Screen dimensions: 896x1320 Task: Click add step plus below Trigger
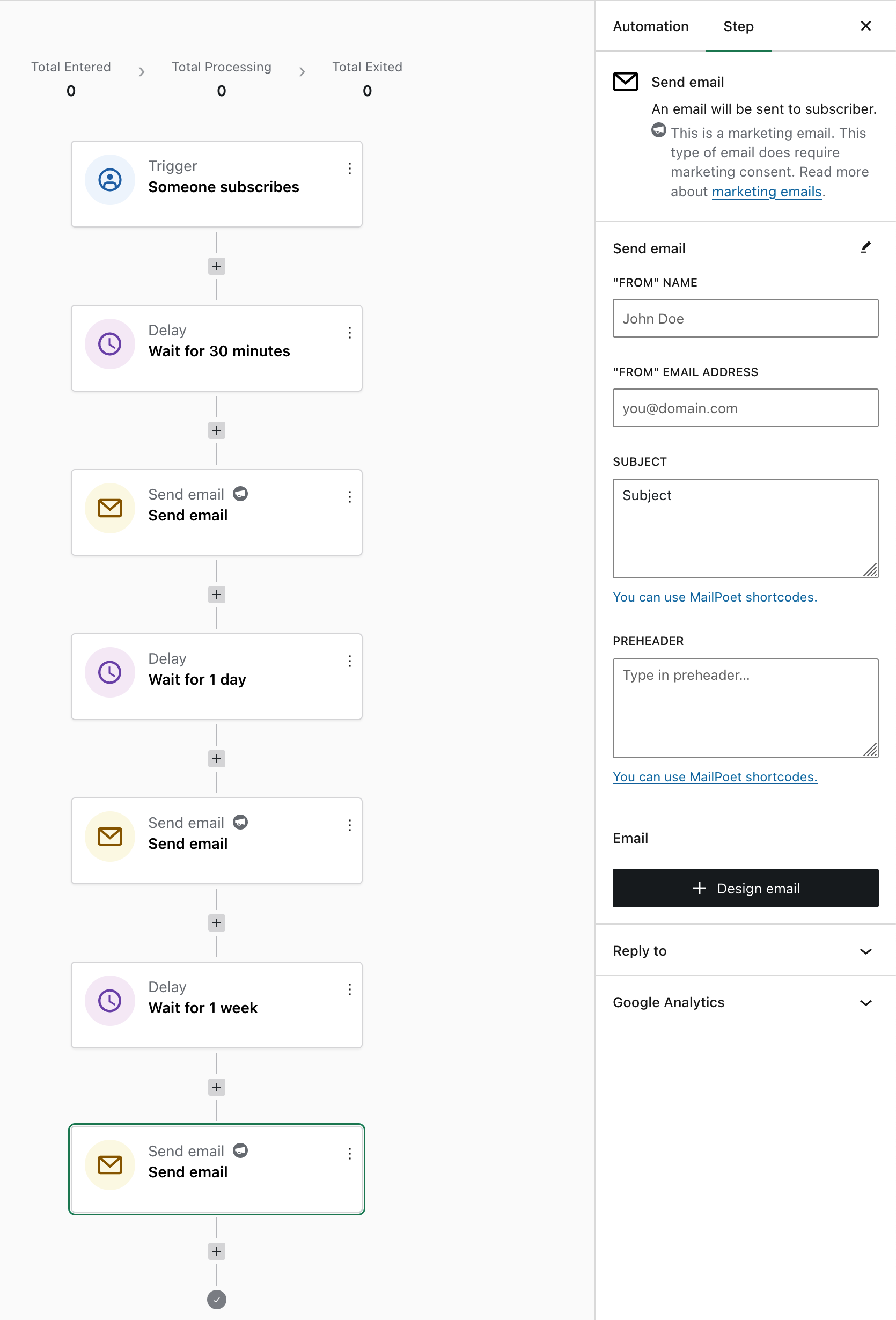coord(216,266)
